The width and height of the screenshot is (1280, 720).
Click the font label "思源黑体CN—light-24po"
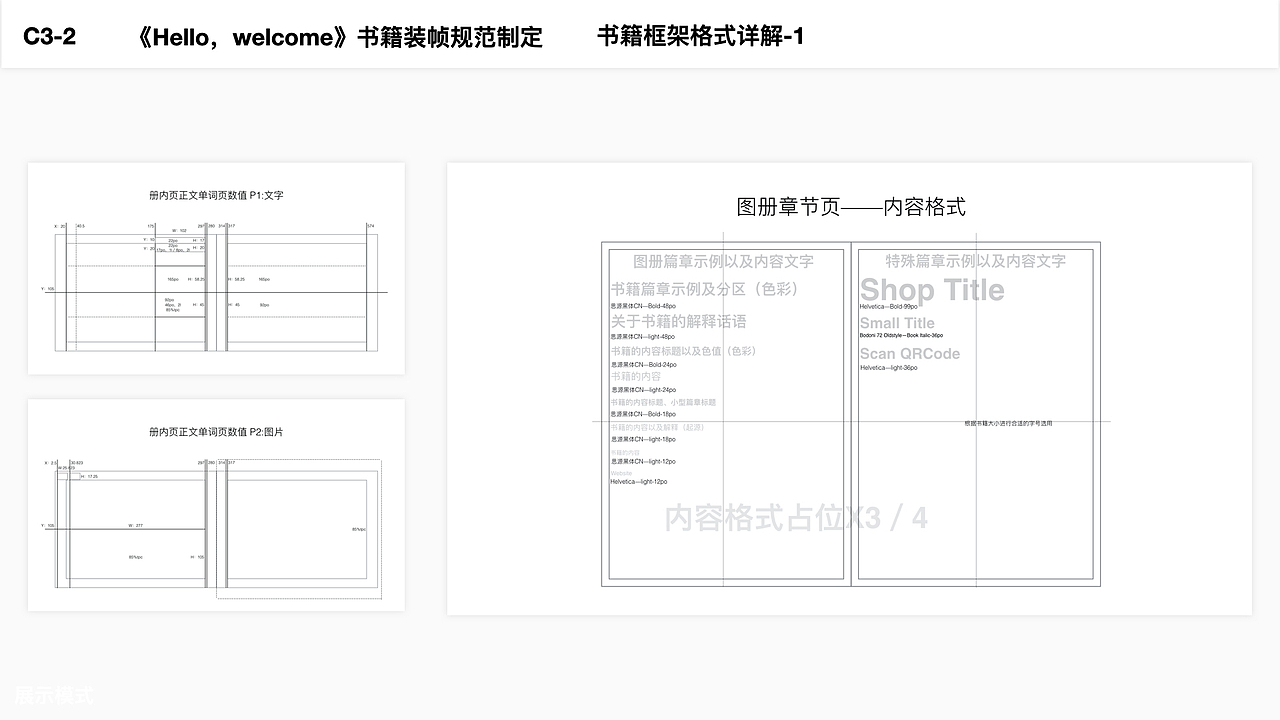coord(643,390)
